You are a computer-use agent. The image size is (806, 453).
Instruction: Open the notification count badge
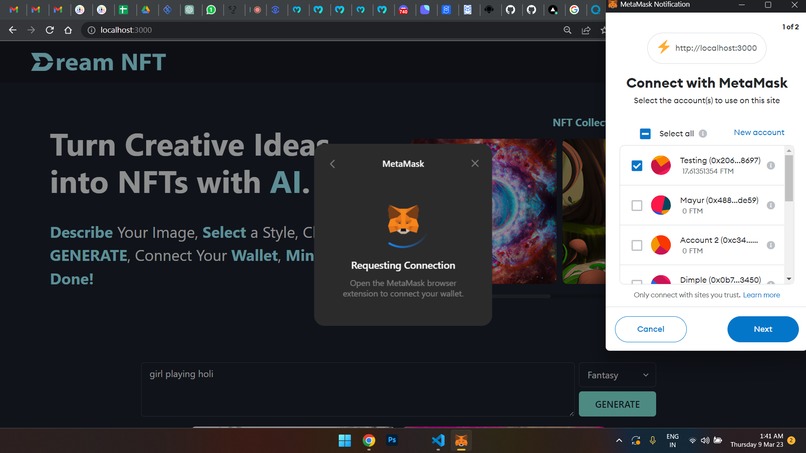(x=792, y=441)
